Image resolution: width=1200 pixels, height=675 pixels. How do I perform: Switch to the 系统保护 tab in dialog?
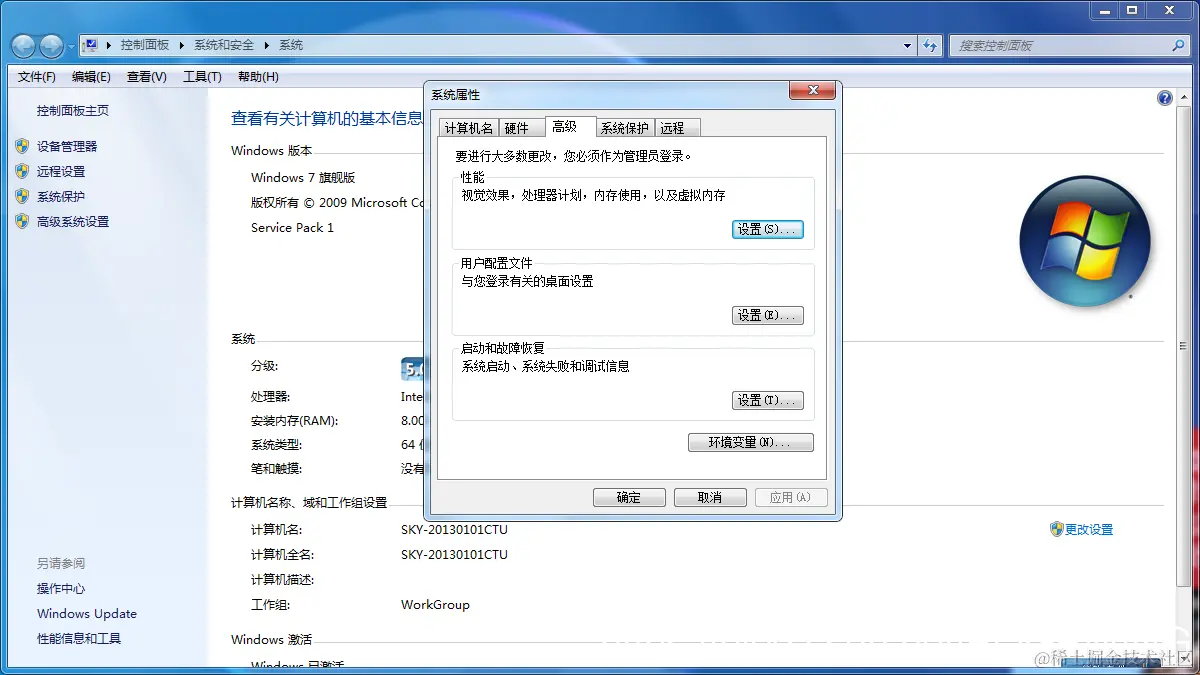(x=625, y=128)
